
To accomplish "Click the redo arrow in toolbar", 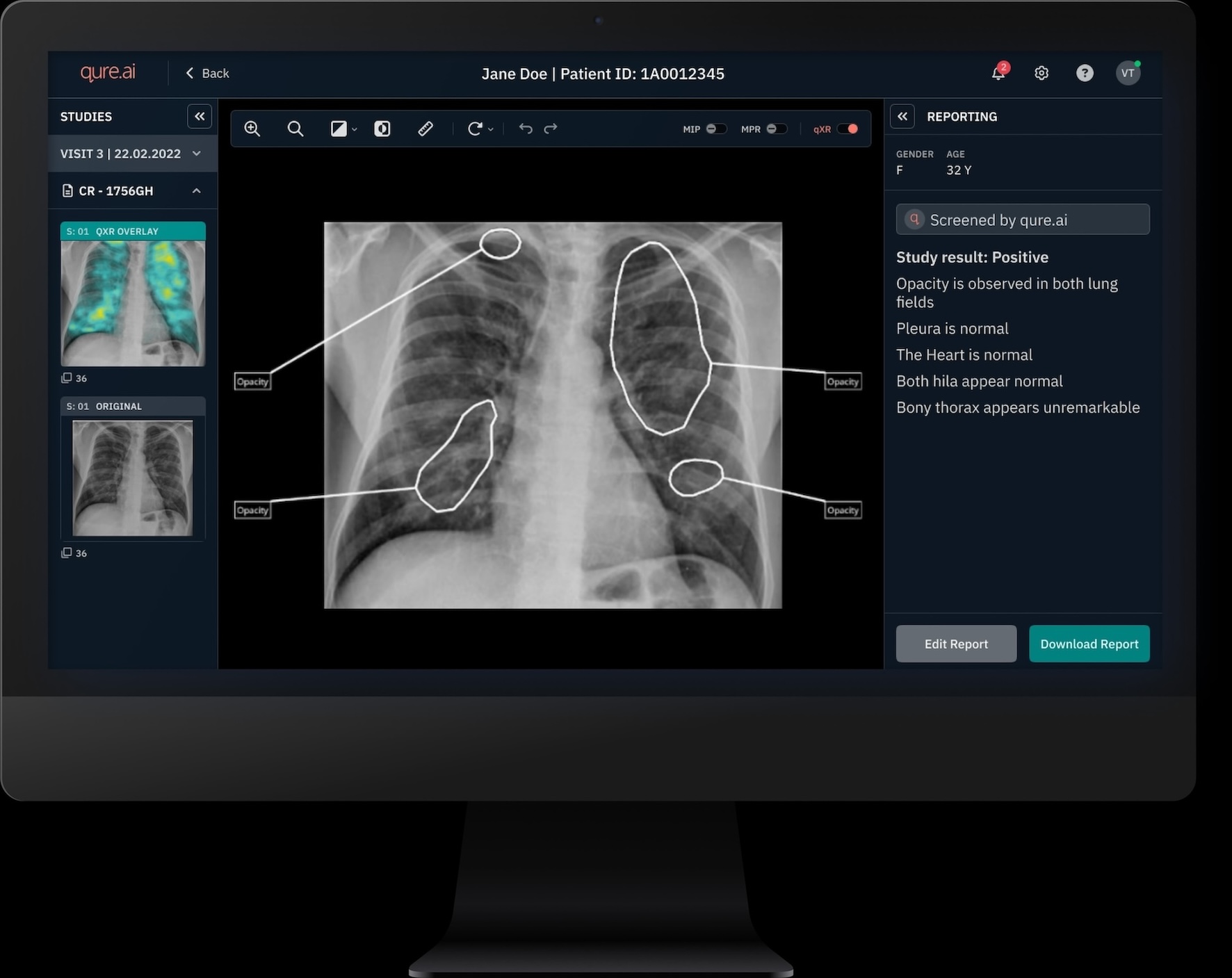I will 550,129.
